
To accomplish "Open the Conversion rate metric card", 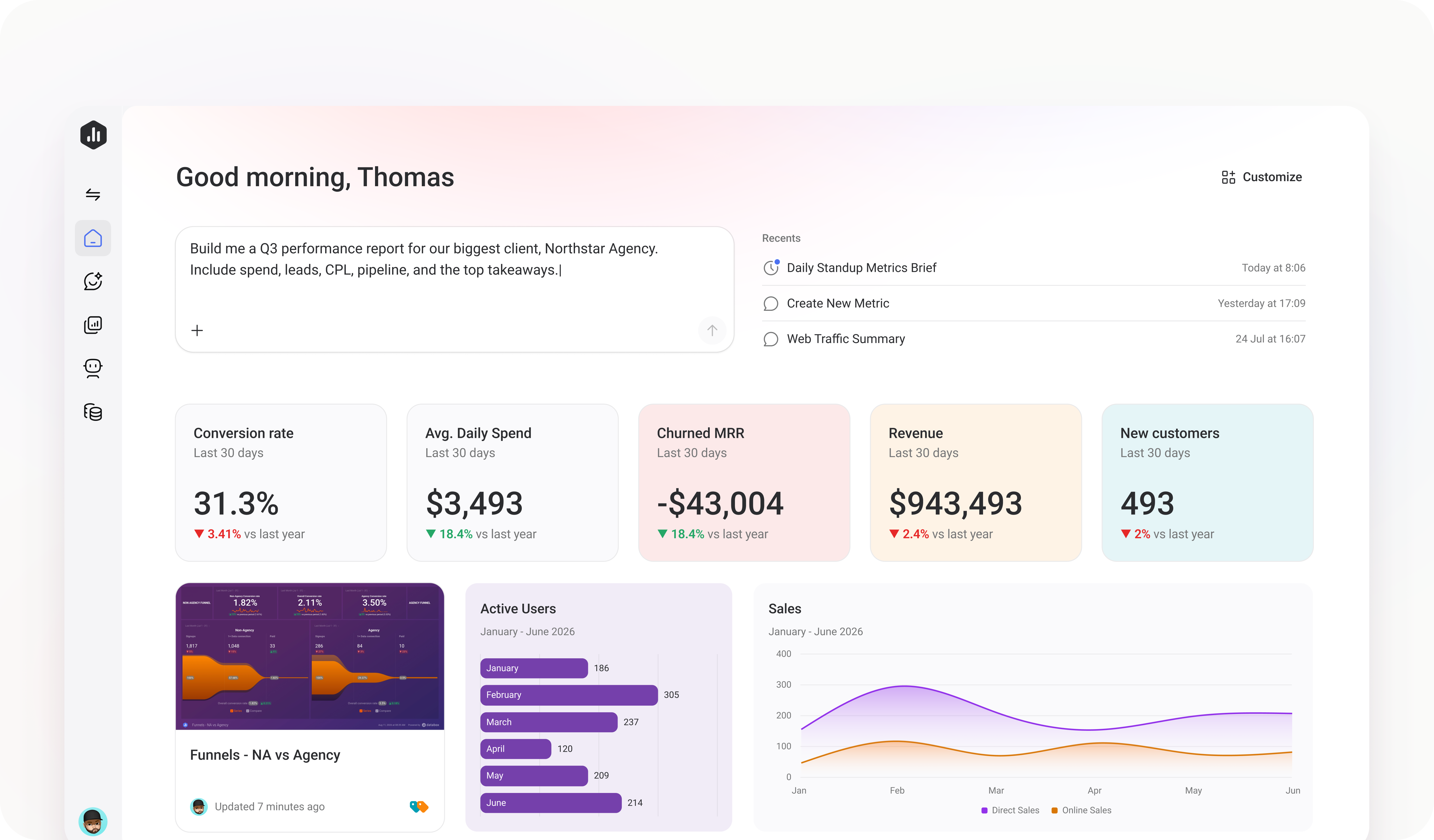I will (x=281, y=483).
